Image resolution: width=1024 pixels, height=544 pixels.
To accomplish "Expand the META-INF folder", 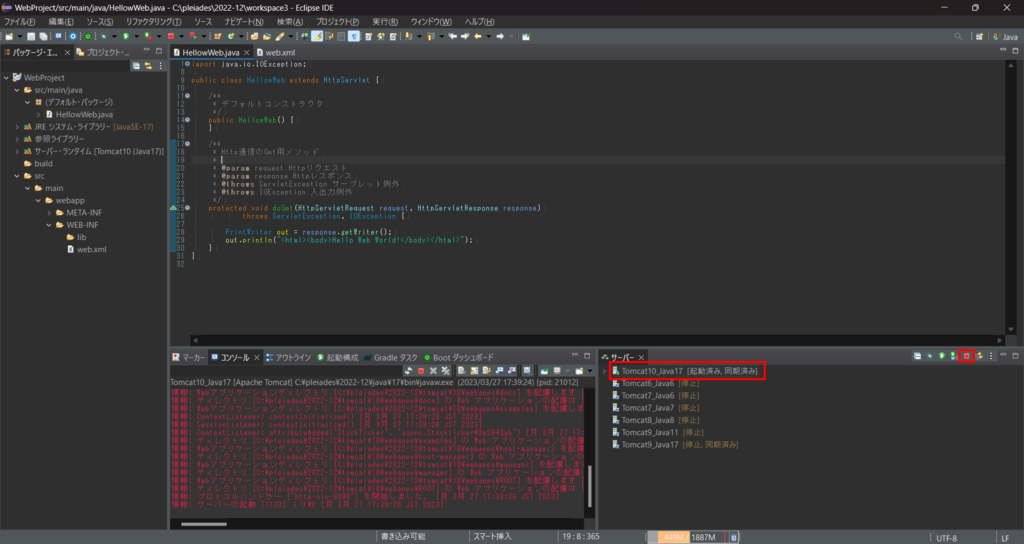I will (47, 212).
